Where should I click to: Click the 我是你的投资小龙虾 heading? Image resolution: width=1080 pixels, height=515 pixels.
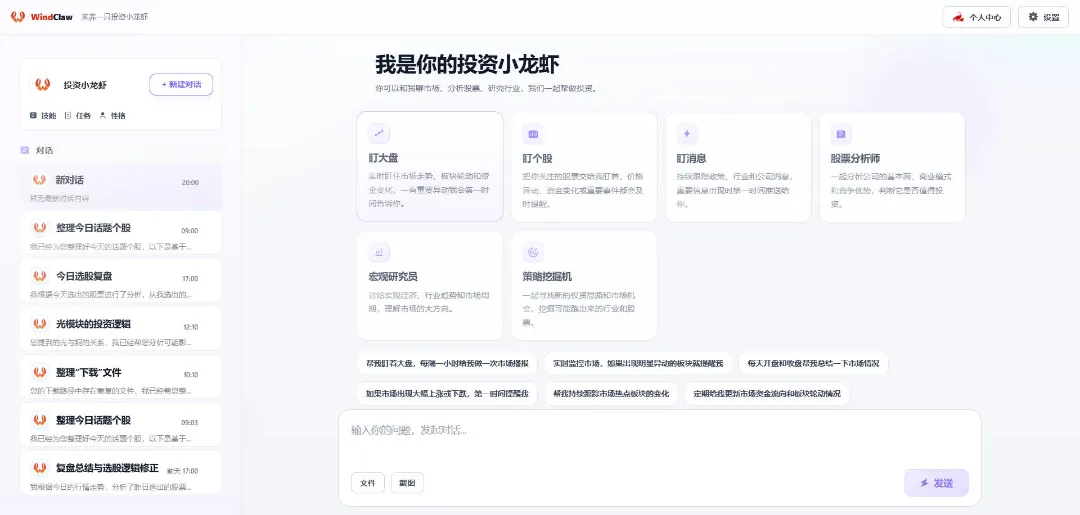[467, 64]
